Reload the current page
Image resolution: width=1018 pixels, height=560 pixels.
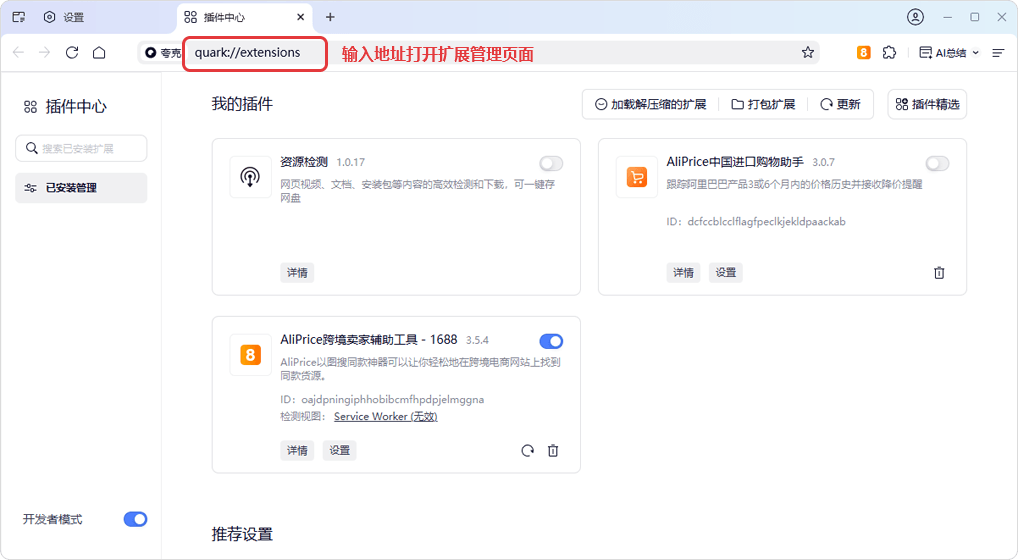(72, 53)
